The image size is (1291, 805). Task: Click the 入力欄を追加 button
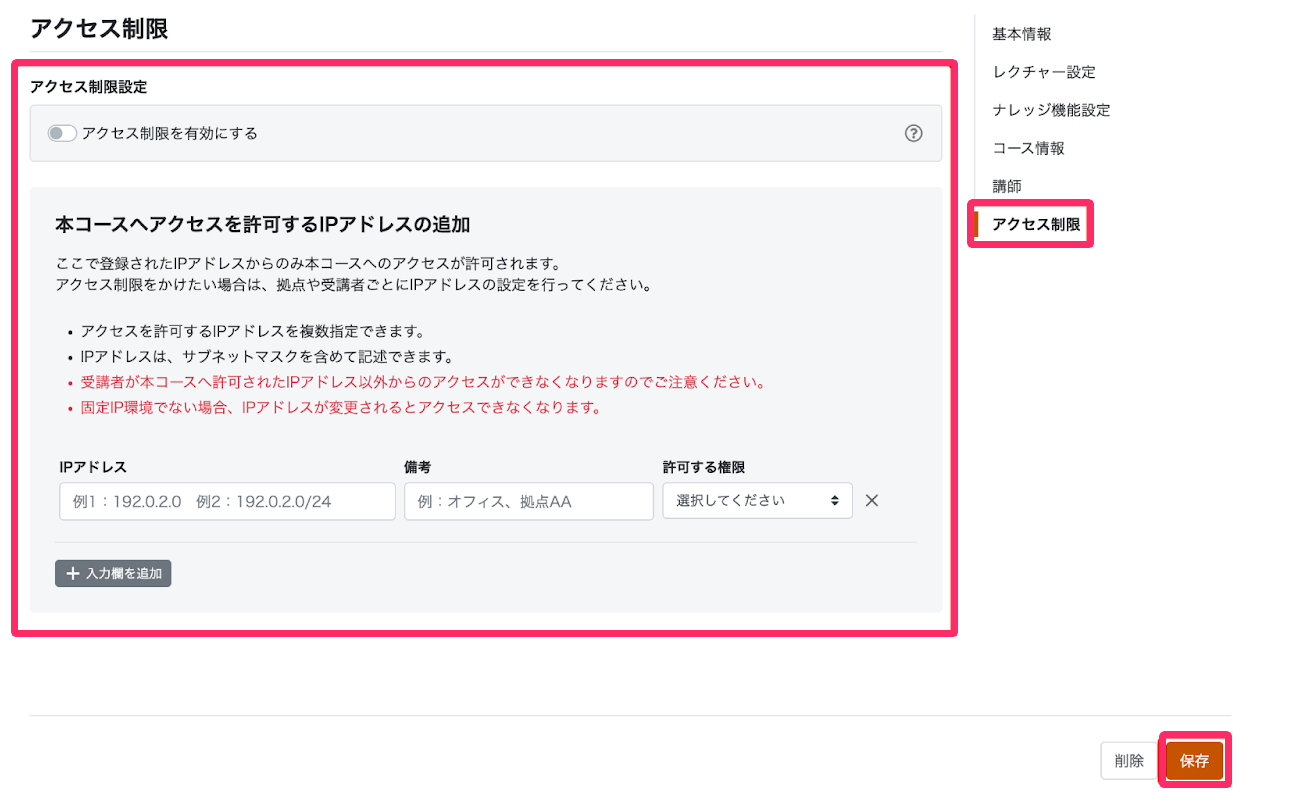pyautogui.click(x=113, y=573)
